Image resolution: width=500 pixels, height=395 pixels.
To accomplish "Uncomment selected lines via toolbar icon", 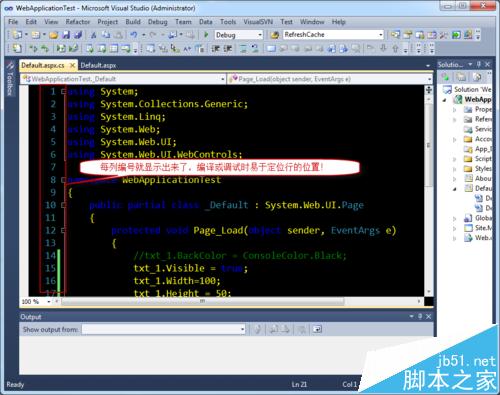I will coord(255,49).
